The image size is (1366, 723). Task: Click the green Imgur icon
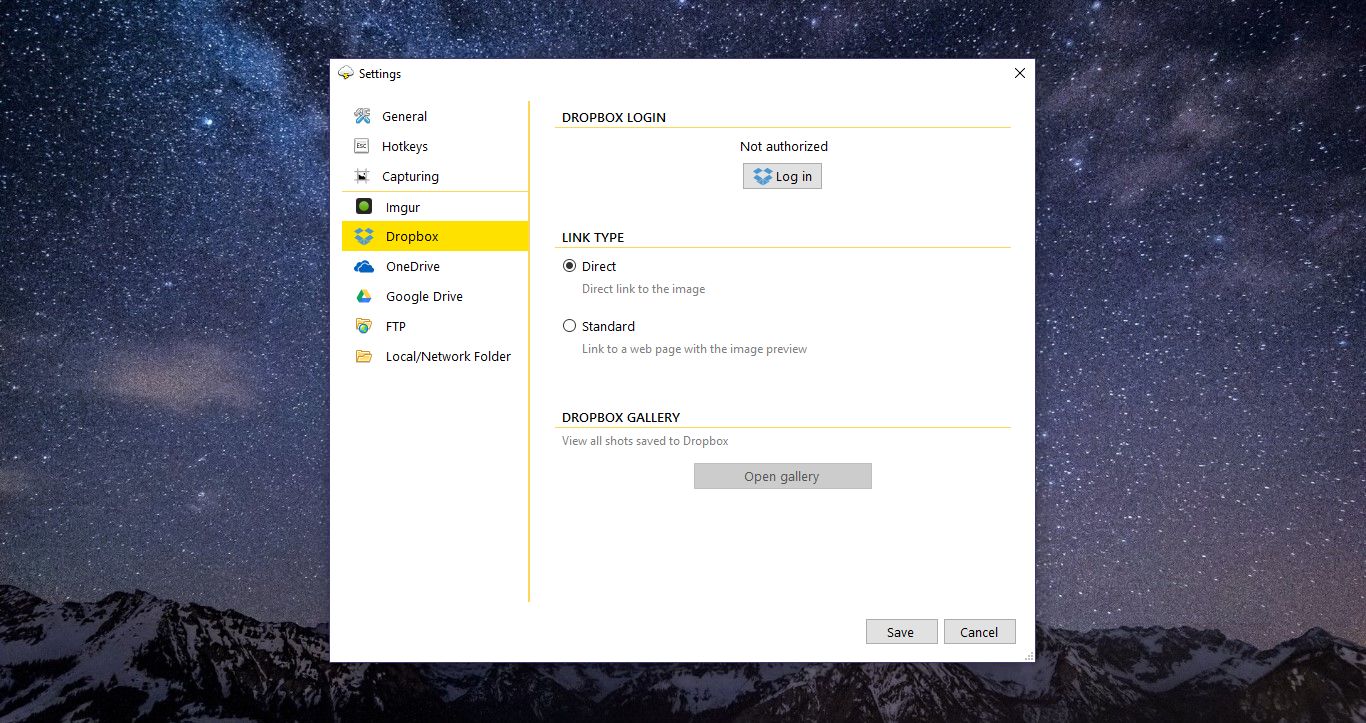coord(364,207)
